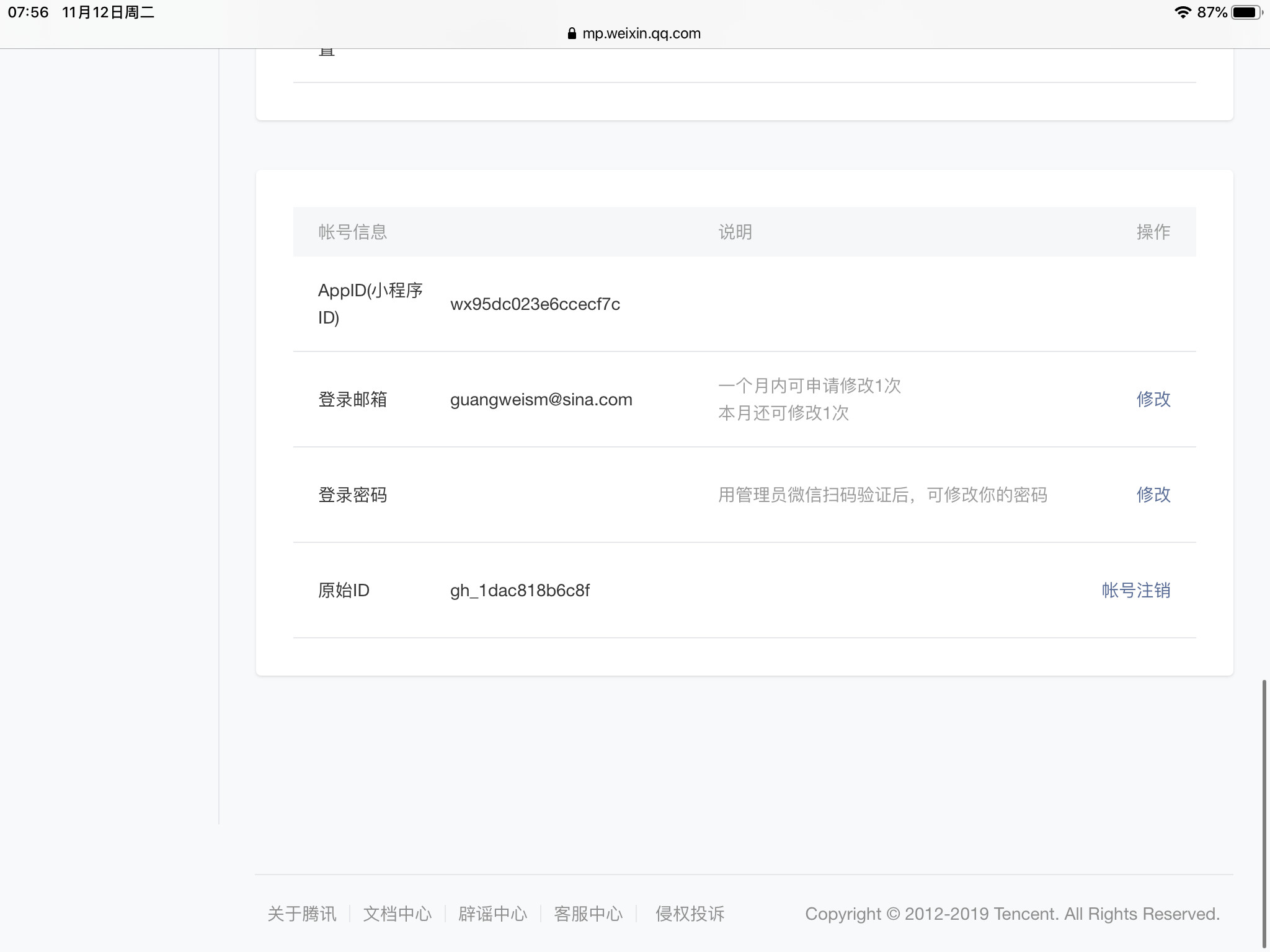Click 修改 link for 登录密码 row

(x=1153, y=495)
